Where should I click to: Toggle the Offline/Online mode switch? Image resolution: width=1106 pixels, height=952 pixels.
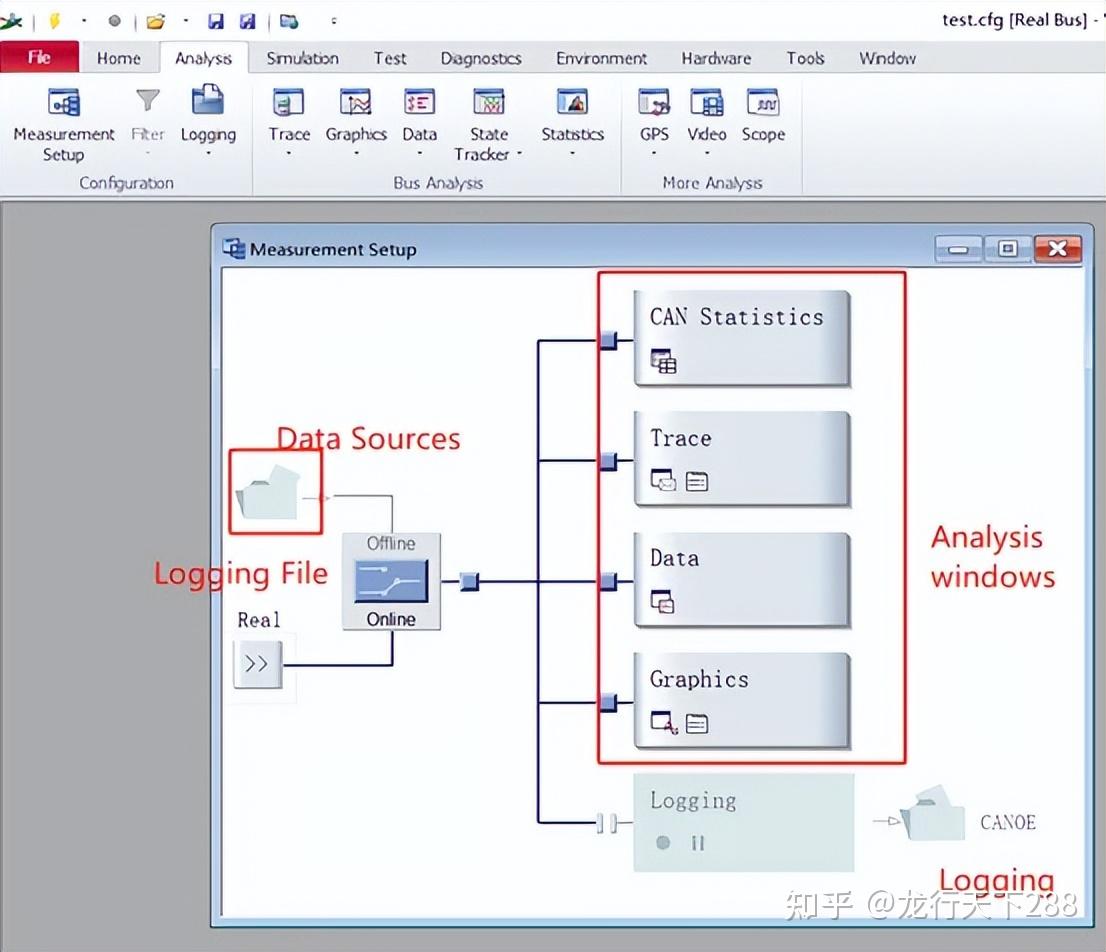coord(391,581)
